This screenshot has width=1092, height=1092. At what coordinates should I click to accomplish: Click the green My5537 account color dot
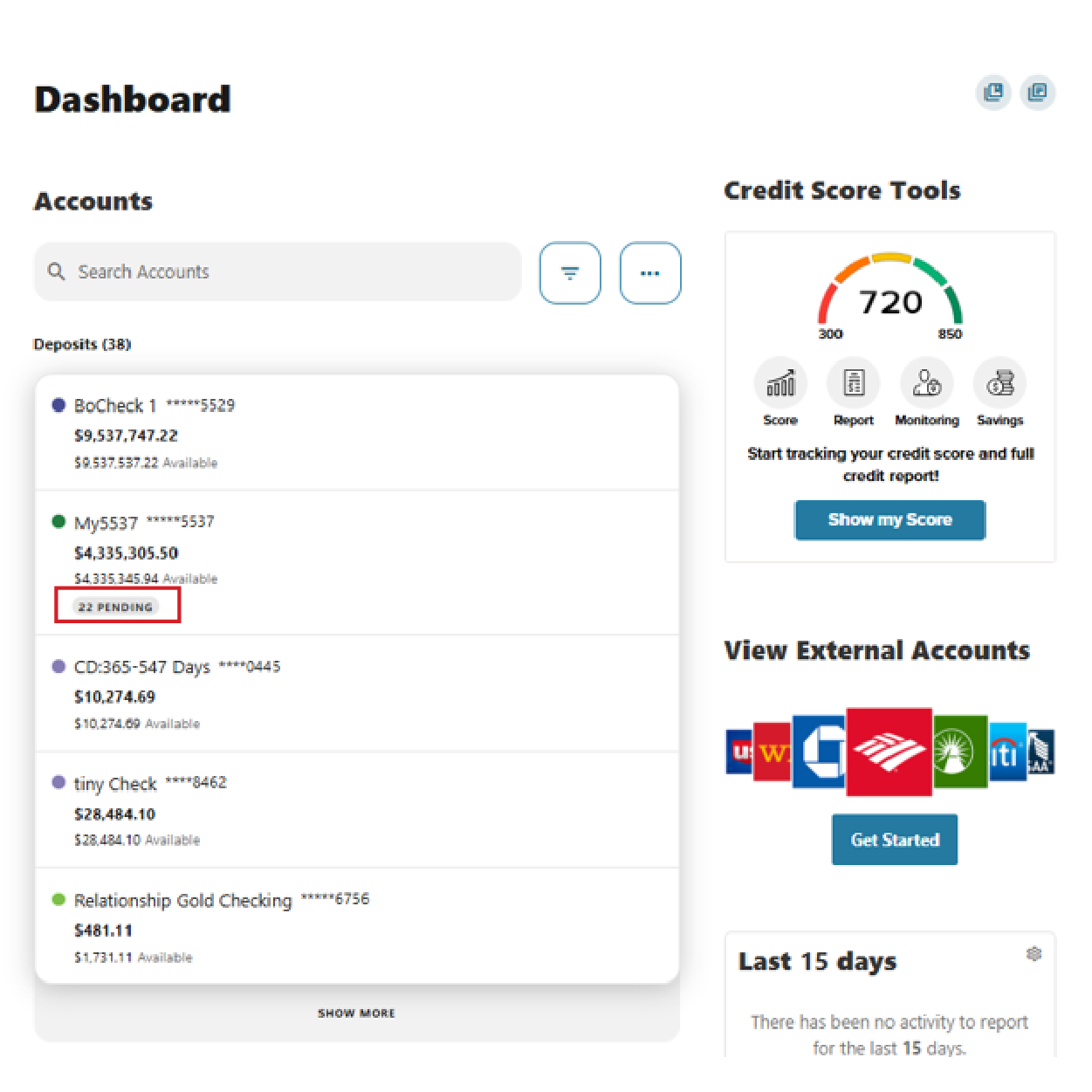pos(59,522)
